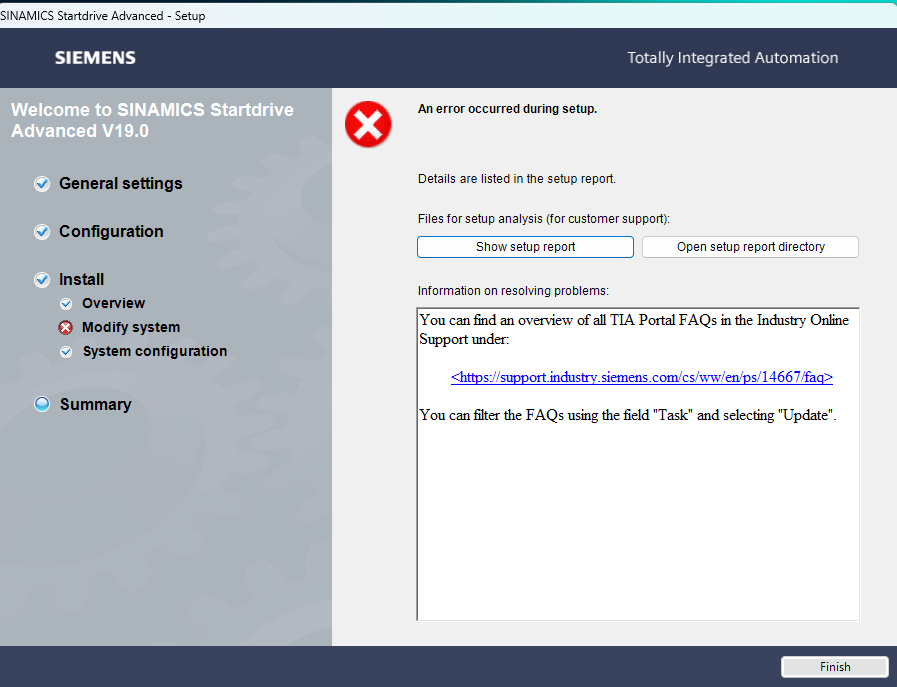Open setup report directory
Viewport: 897px width, 687px height.
(750, 247)
